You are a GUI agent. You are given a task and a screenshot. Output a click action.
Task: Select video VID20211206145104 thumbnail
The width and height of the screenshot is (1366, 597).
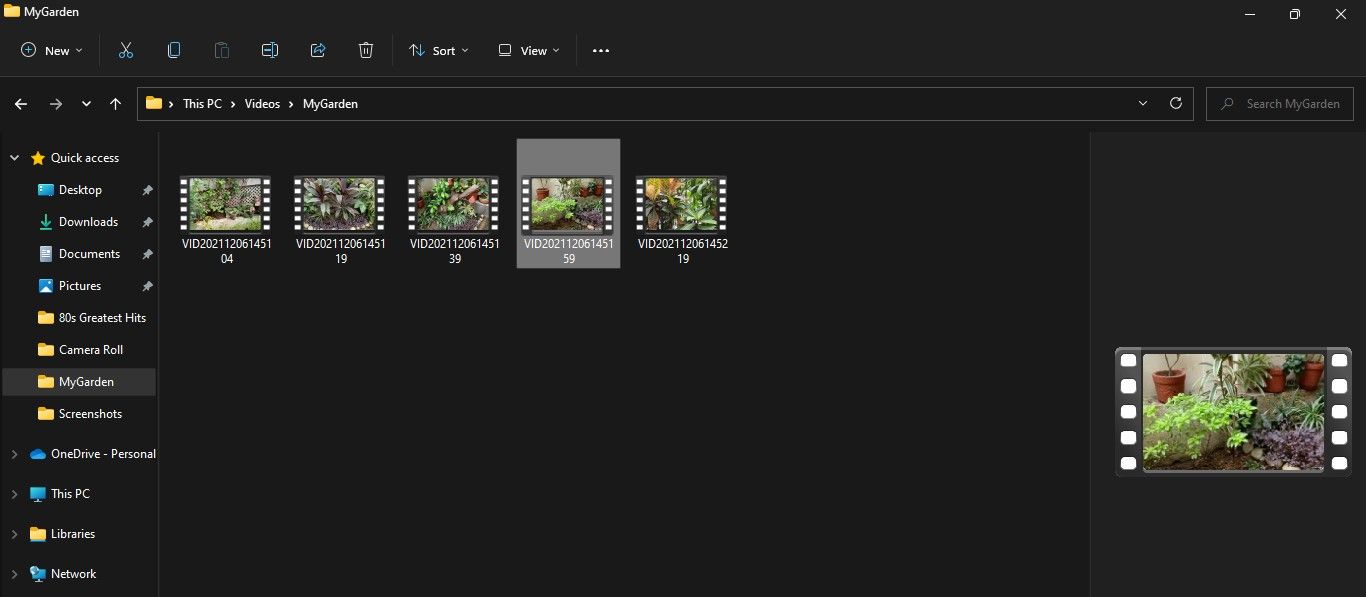coord(226,205)
